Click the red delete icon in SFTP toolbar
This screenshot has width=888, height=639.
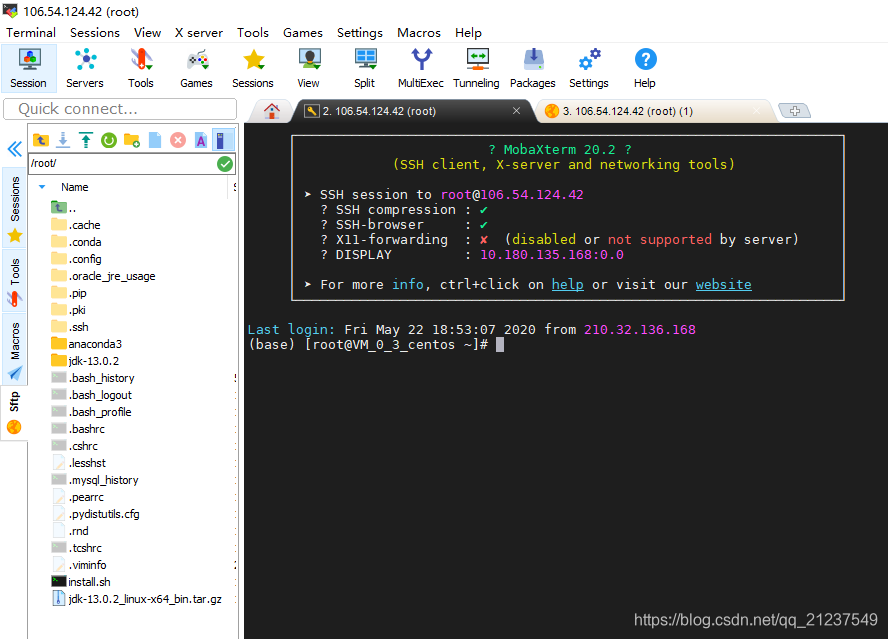coord(178,140)
